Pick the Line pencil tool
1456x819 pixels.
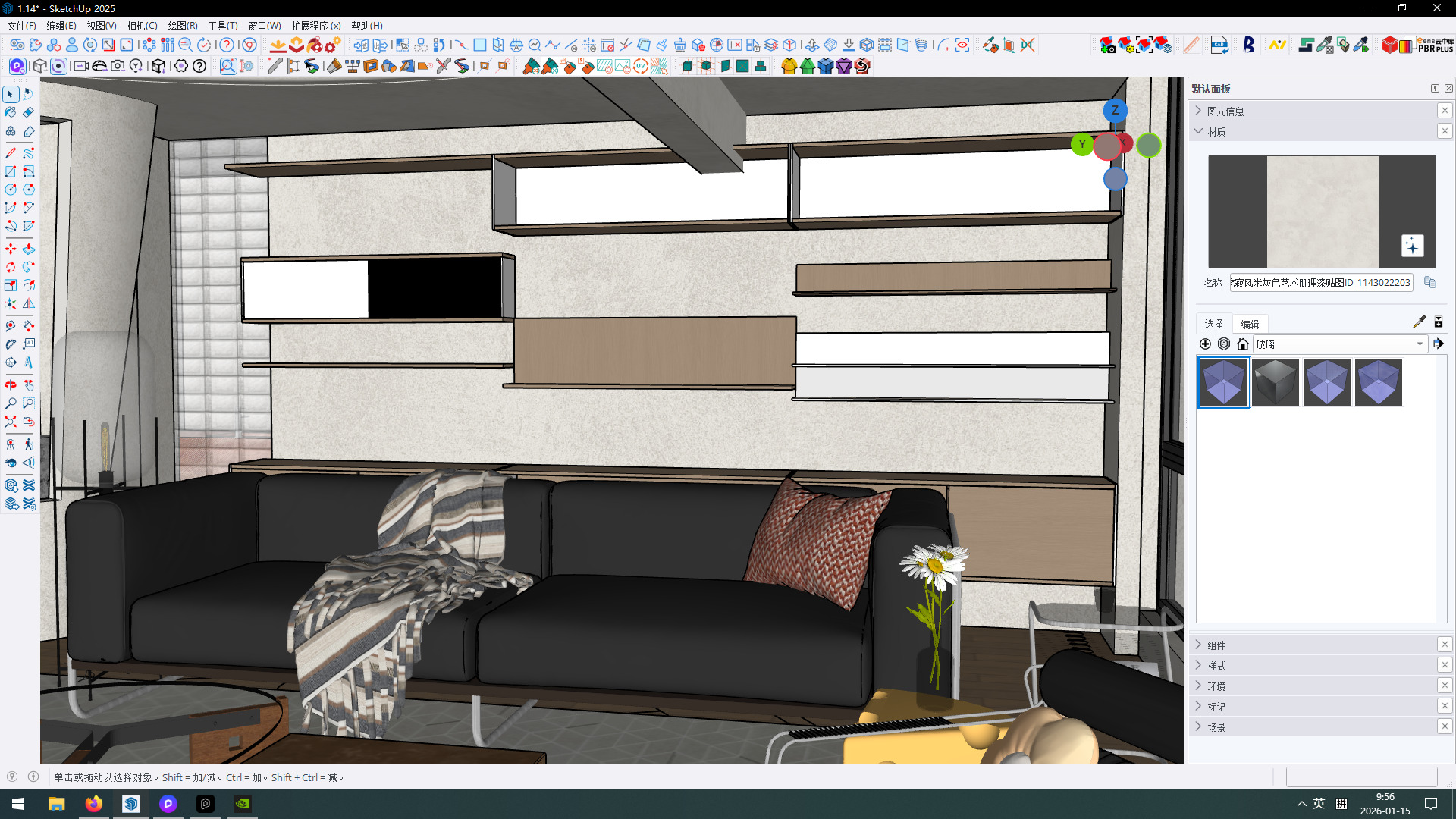[11, 152]
